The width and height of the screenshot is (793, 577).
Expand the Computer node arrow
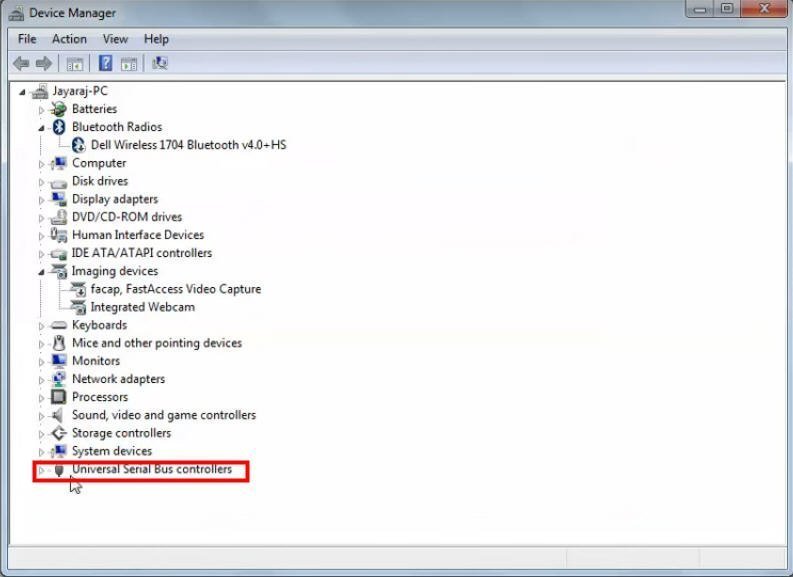[41, 164]
